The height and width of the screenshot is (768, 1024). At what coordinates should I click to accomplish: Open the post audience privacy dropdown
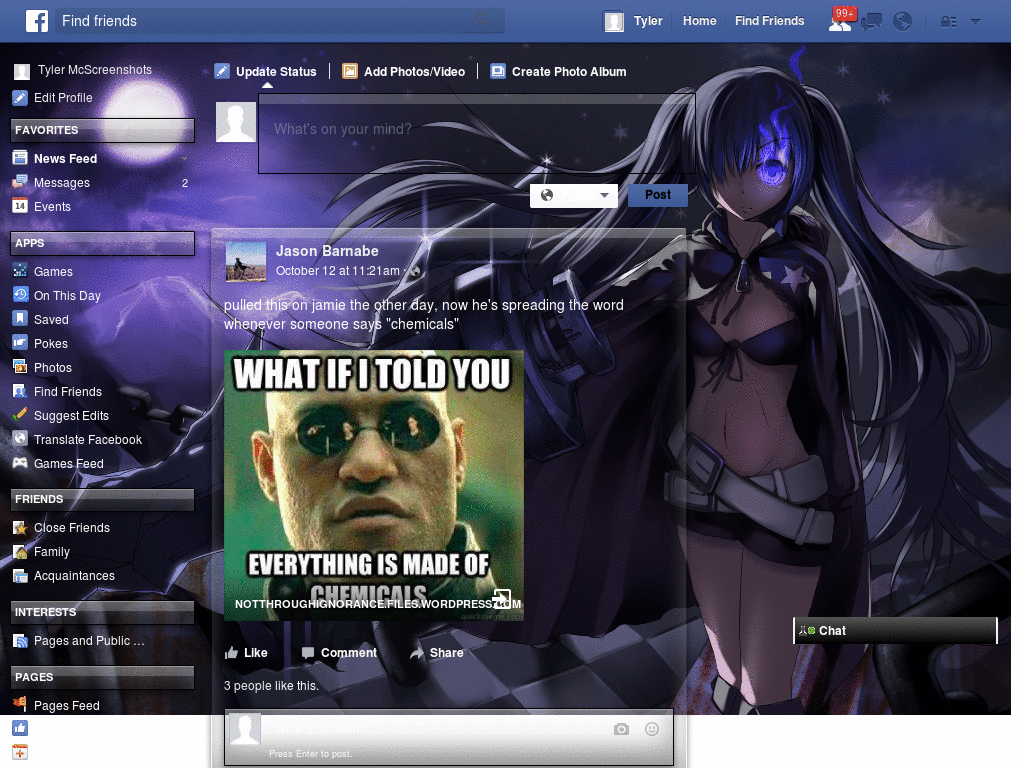(x=574, y=195)
